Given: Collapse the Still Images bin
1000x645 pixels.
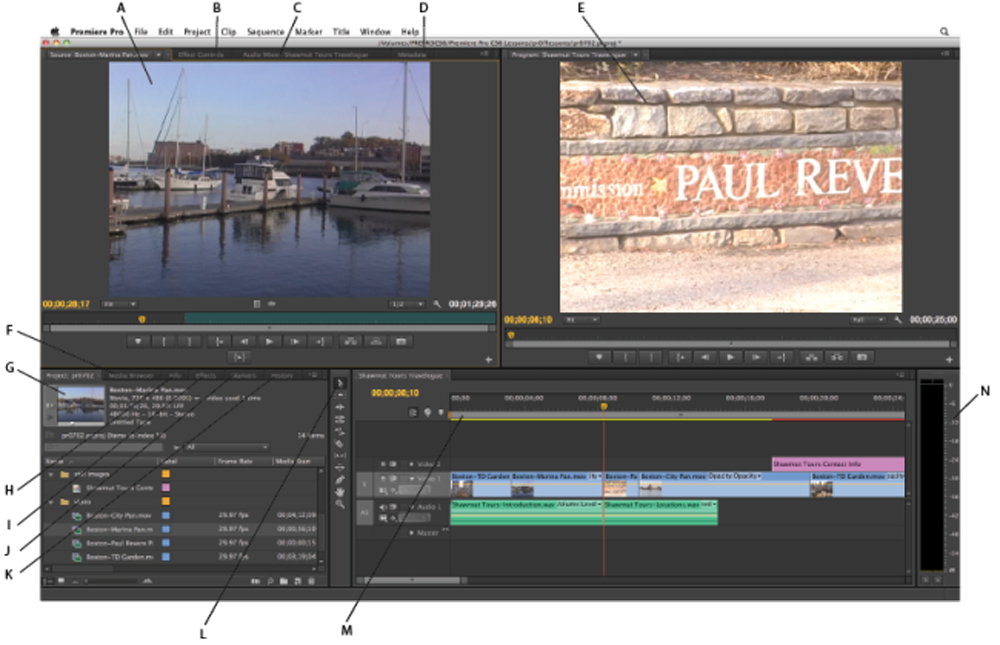Looking at the screenshot, I should (x=51, y=474).
